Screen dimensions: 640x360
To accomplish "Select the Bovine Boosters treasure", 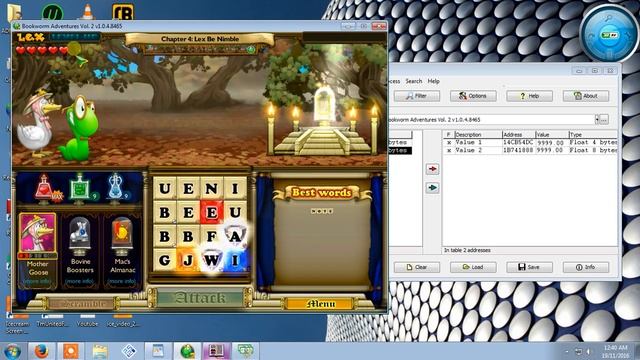I will pyautogui.click(x=80, y=236).
